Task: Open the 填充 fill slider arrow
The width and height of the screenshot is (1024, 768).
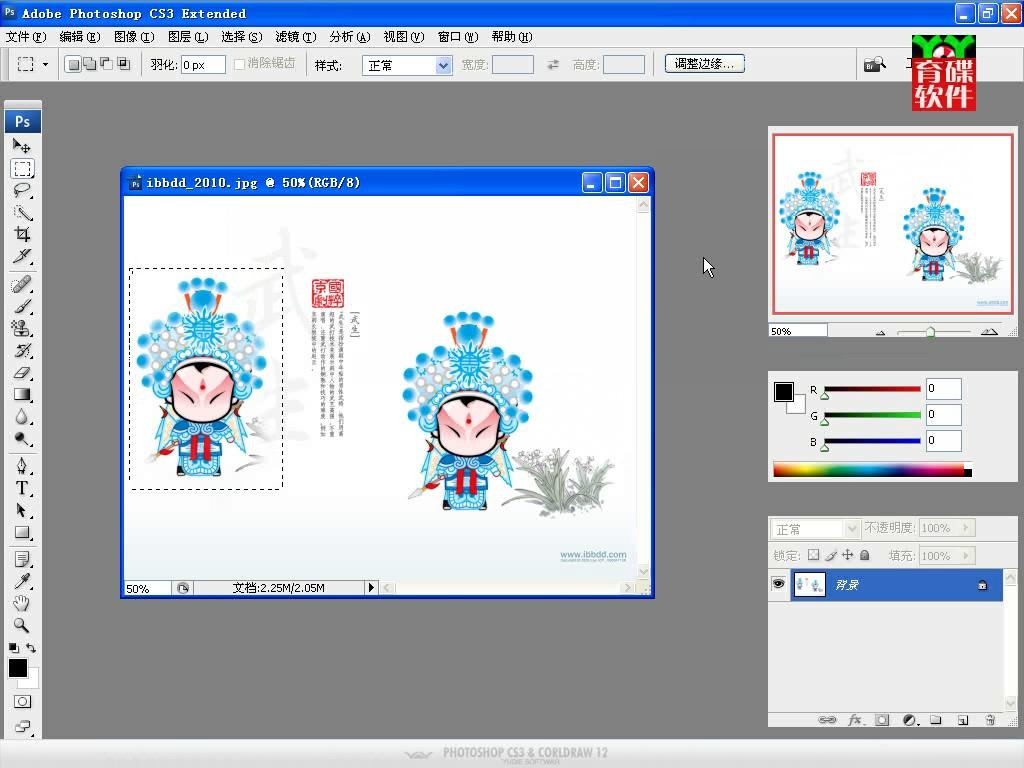Action: [966, 556]
